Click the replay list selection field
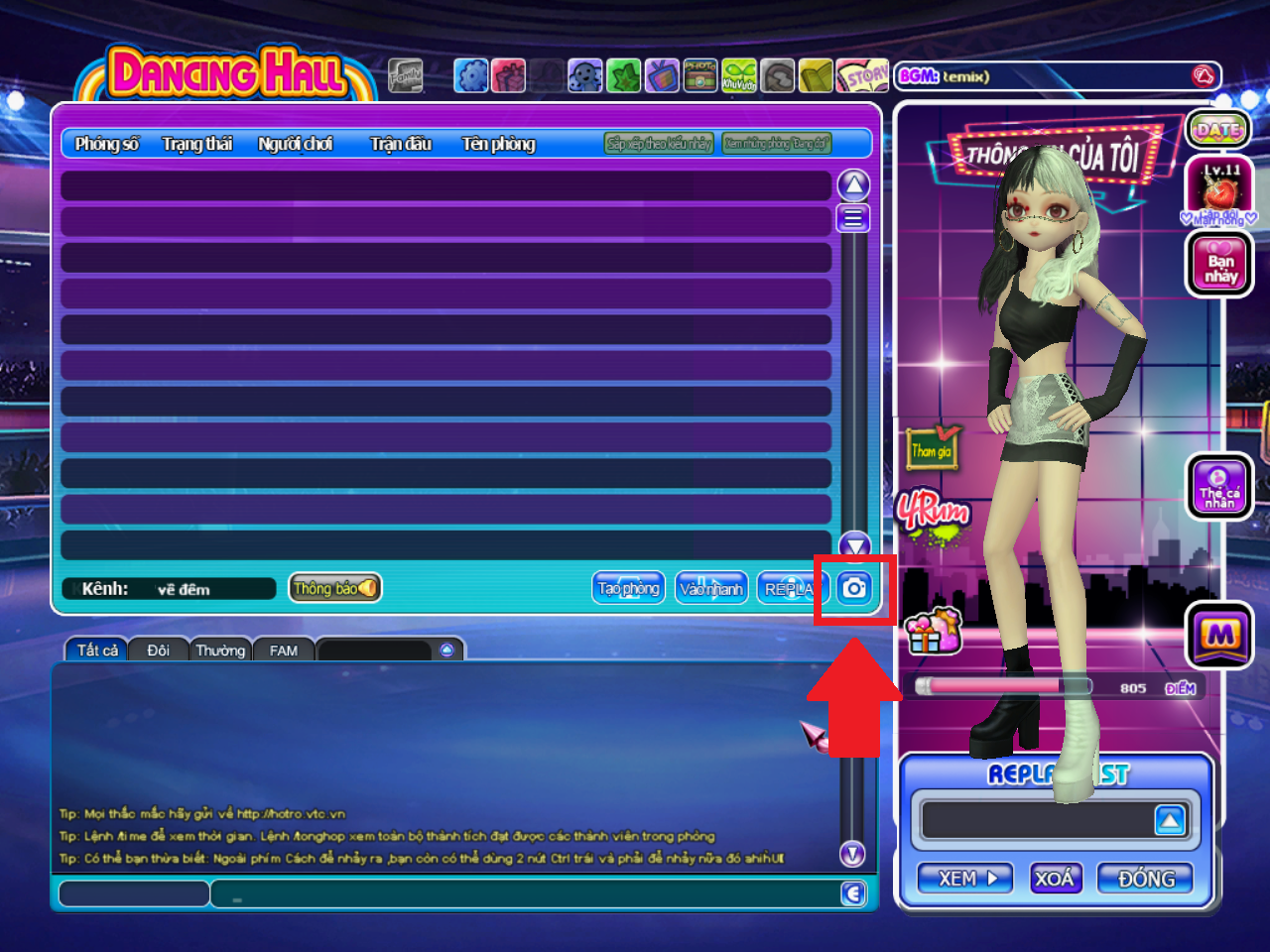1270x952 pixels. [x=1038, y=820]
